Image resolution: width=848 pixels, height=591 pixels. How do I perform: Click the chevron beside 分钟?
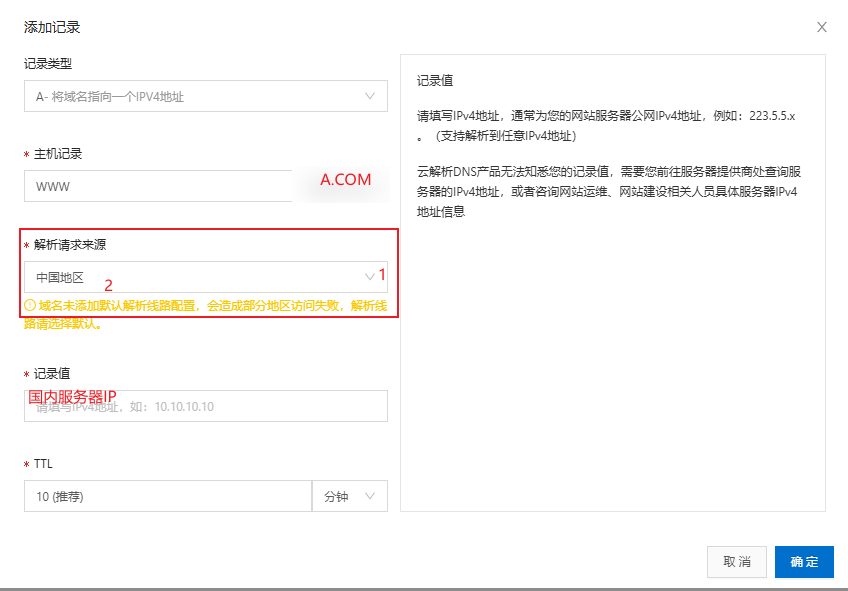click(x=371, y=496)
